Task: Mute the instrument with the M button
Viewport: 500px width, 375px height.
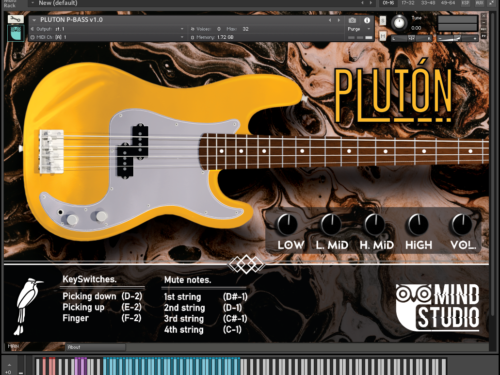Action: tap(383, 35)
